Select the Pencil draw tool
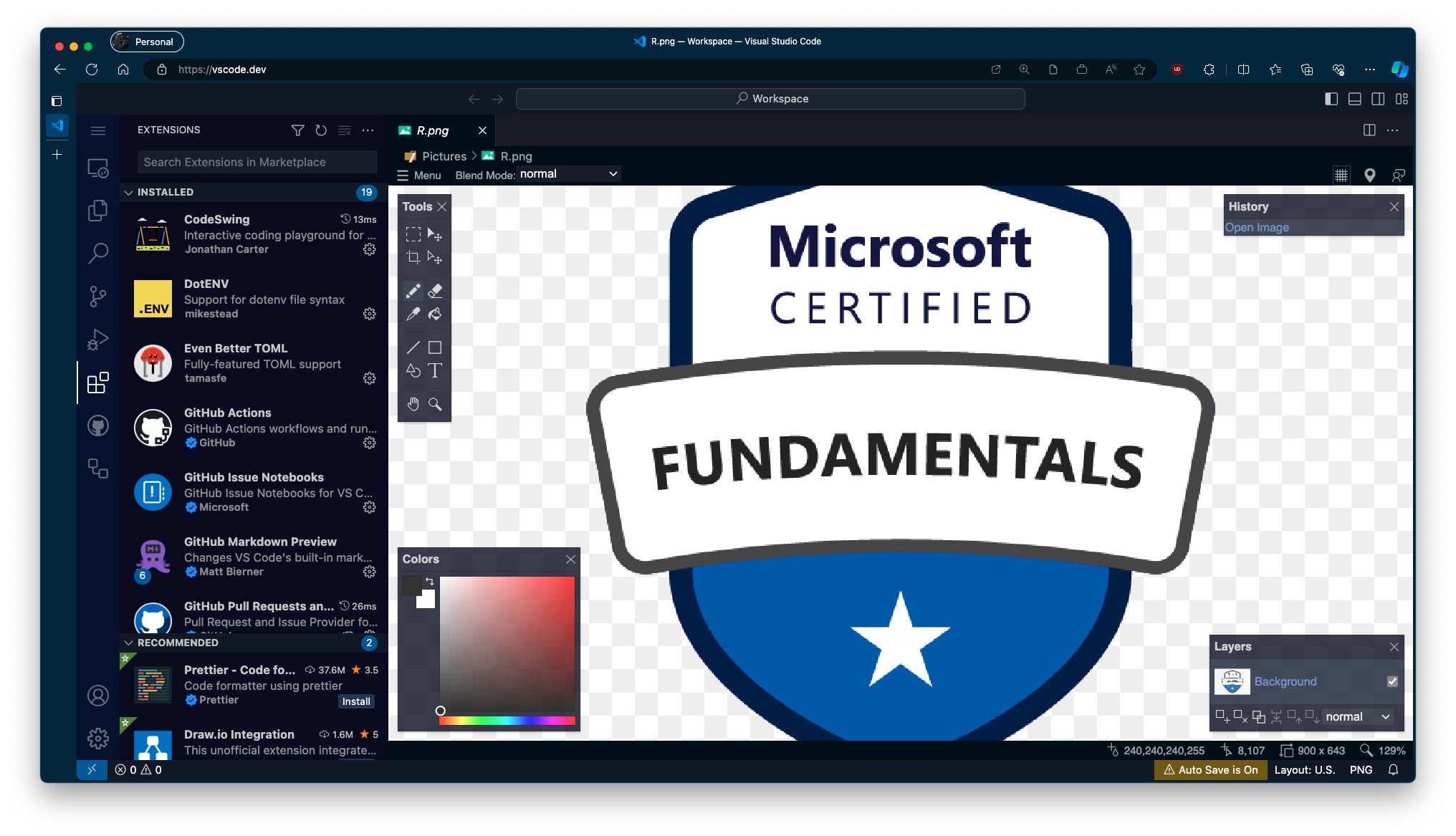This screenshot has height=836, width=1456. (414, 291)
